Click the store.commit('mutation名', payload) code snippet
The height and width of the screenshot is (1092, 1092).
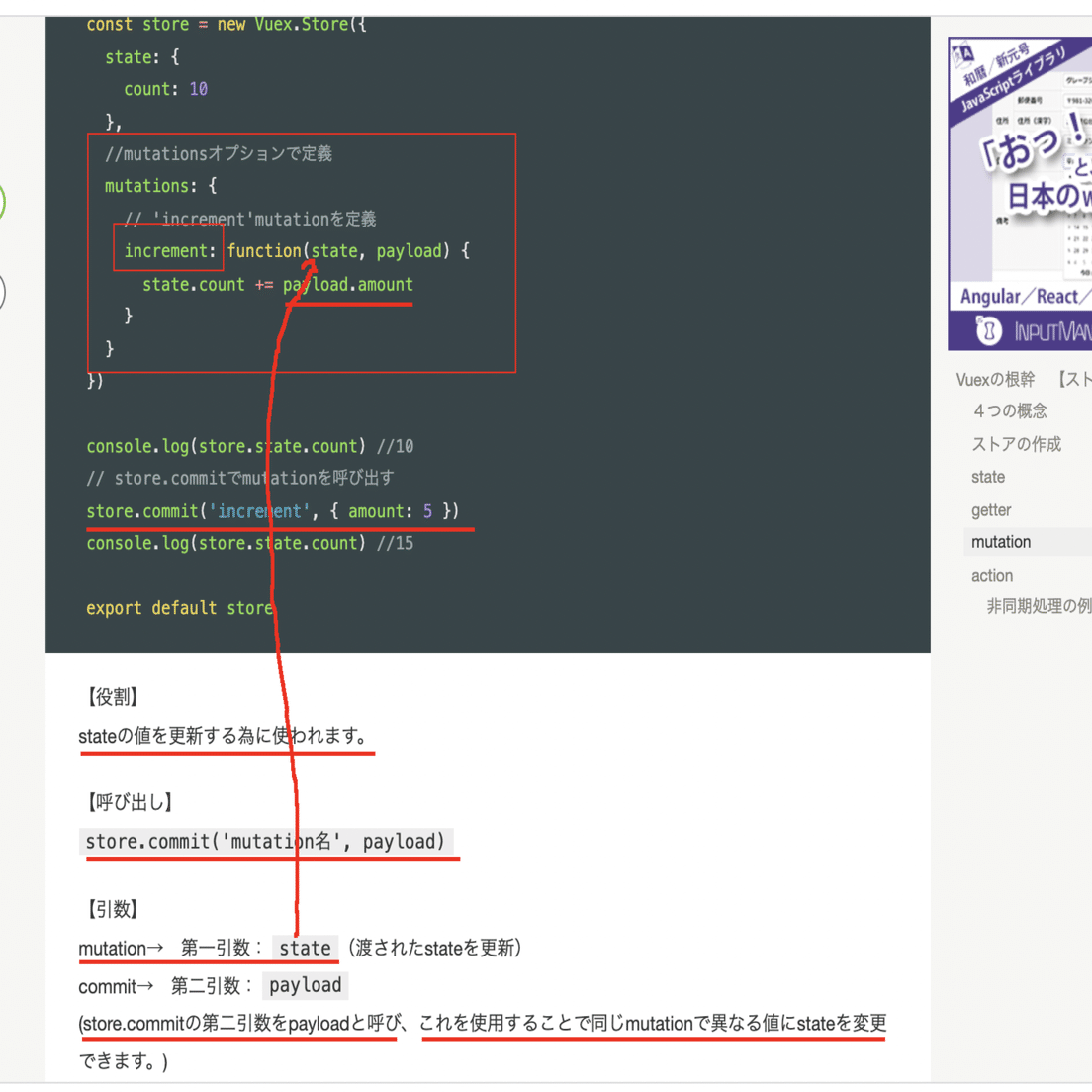click(267, 841)
